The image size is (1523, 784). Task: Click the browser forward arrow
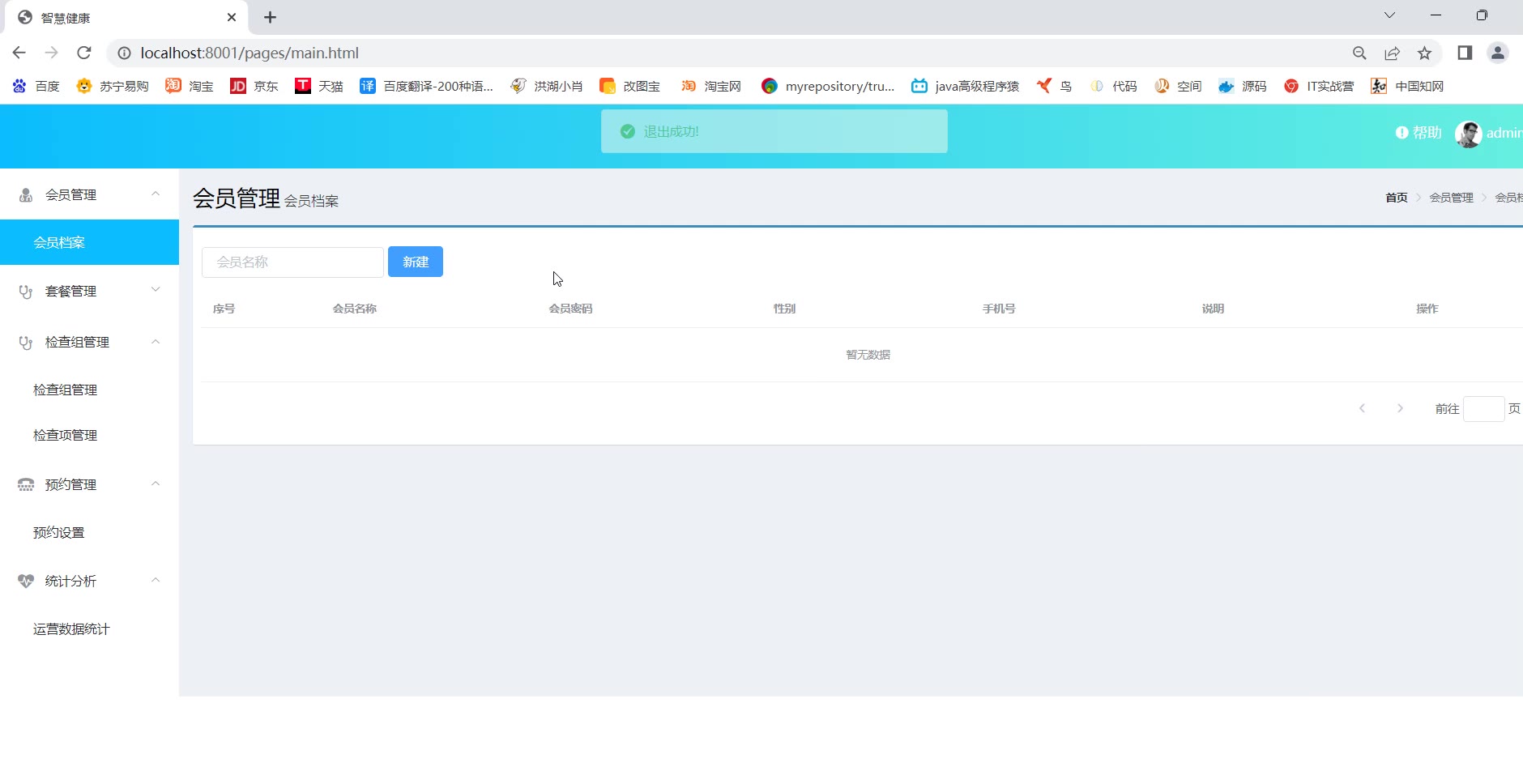[51, 53]
